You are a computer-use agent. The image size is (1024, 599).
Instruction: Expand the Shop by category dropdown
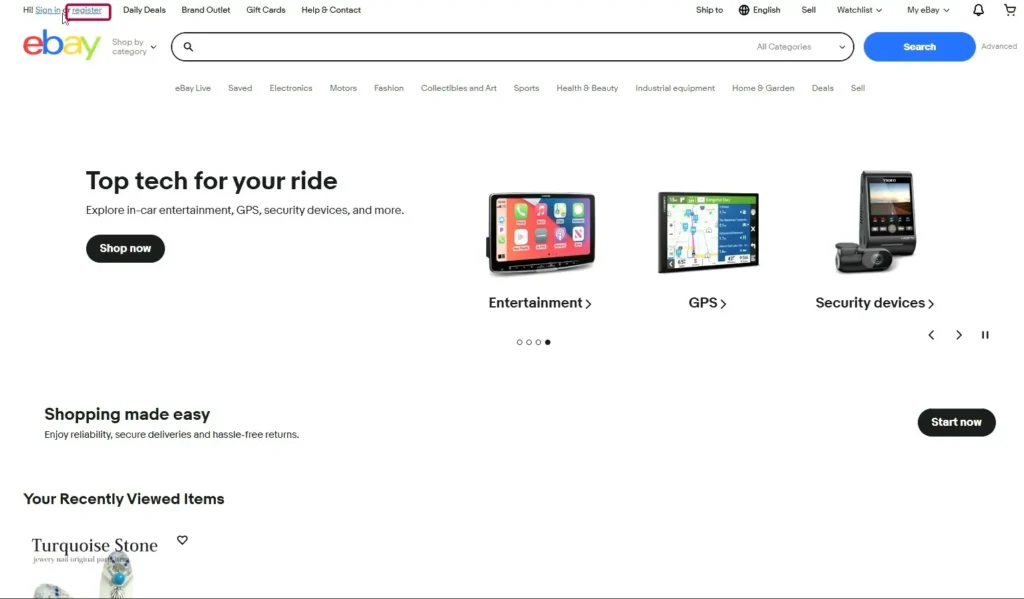click(x=134, y=47)
